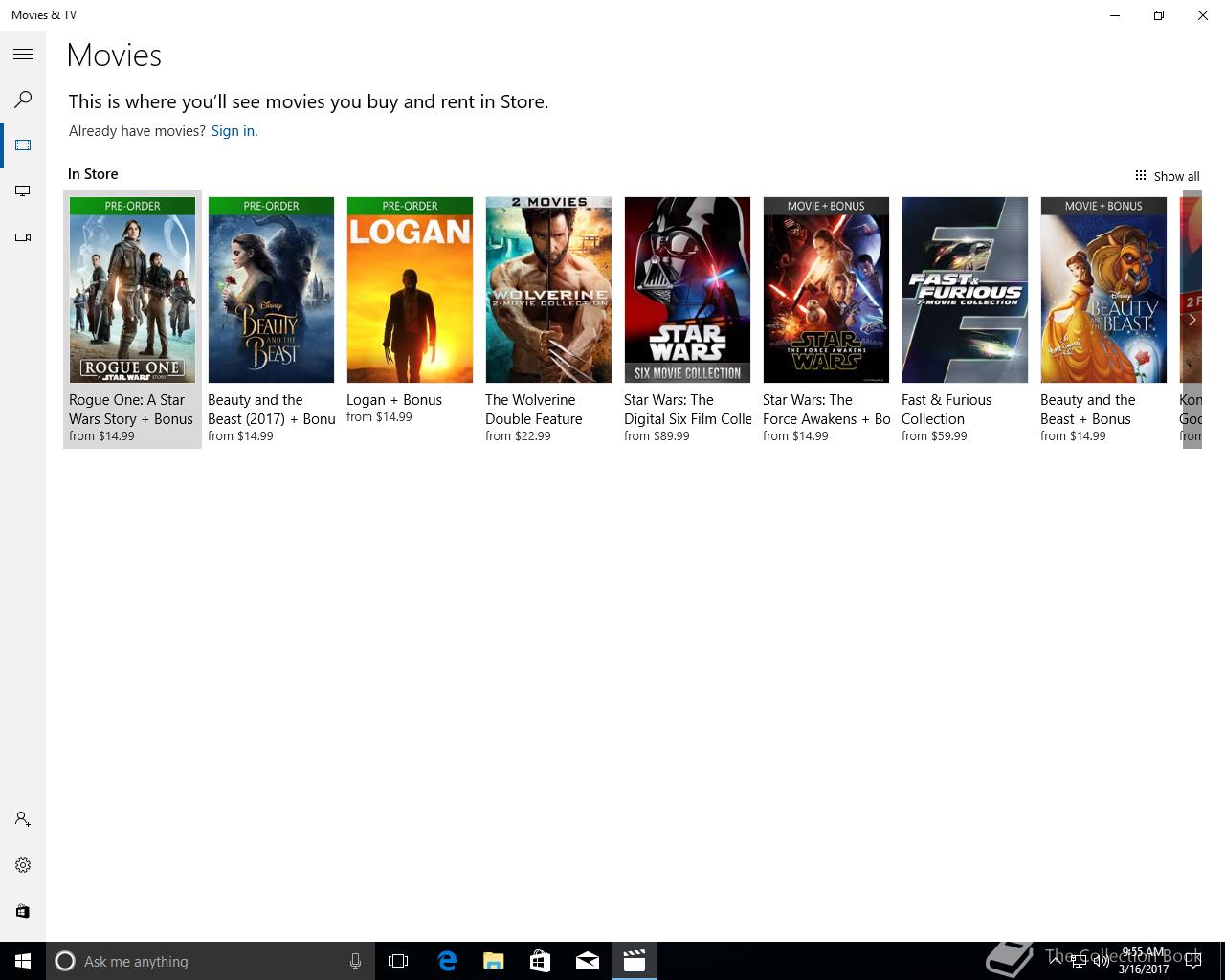Open the Store shopping bag sidebar icon
The width and height of the screenshot is (1225, 980).
(23, 911)
